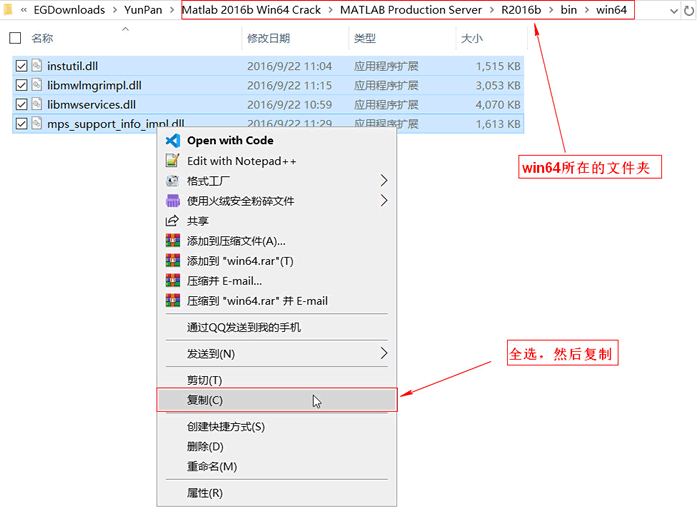
Task: Click the 1,515 KB size cell
Action: click(498, 66)
